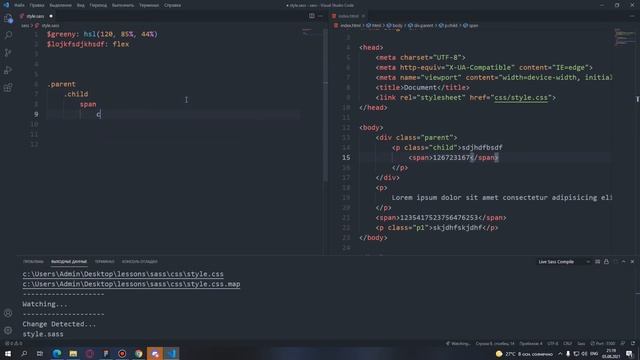The width and height of the screenshot is (640, 360).
Task: Switch to the index.html editor tab
Action: point(348,16)
